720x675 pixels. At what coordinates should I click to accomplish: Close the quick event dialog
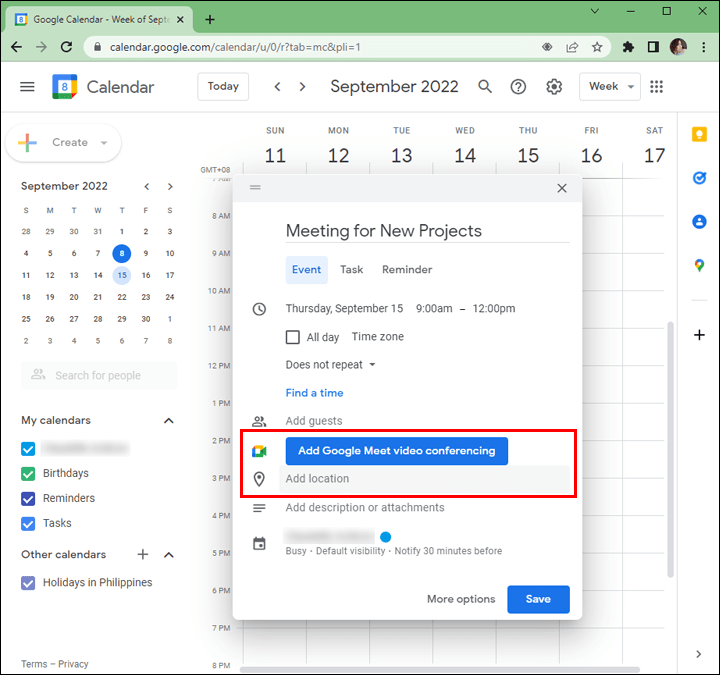pos(562,188)
